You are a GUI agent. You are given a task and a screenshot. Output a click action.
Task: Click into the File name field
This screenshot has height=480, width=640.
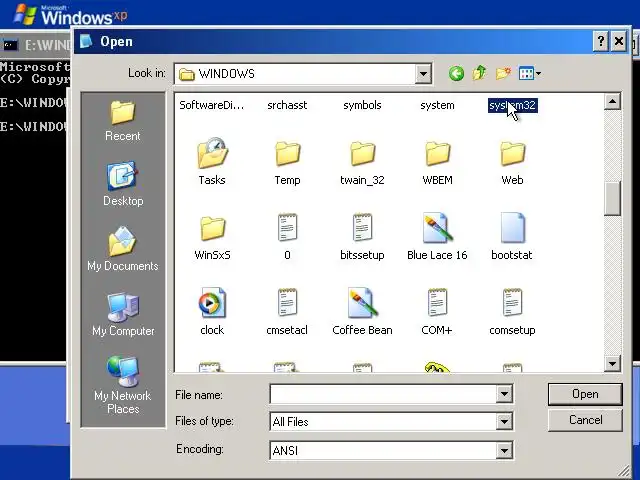pos(383,394)
